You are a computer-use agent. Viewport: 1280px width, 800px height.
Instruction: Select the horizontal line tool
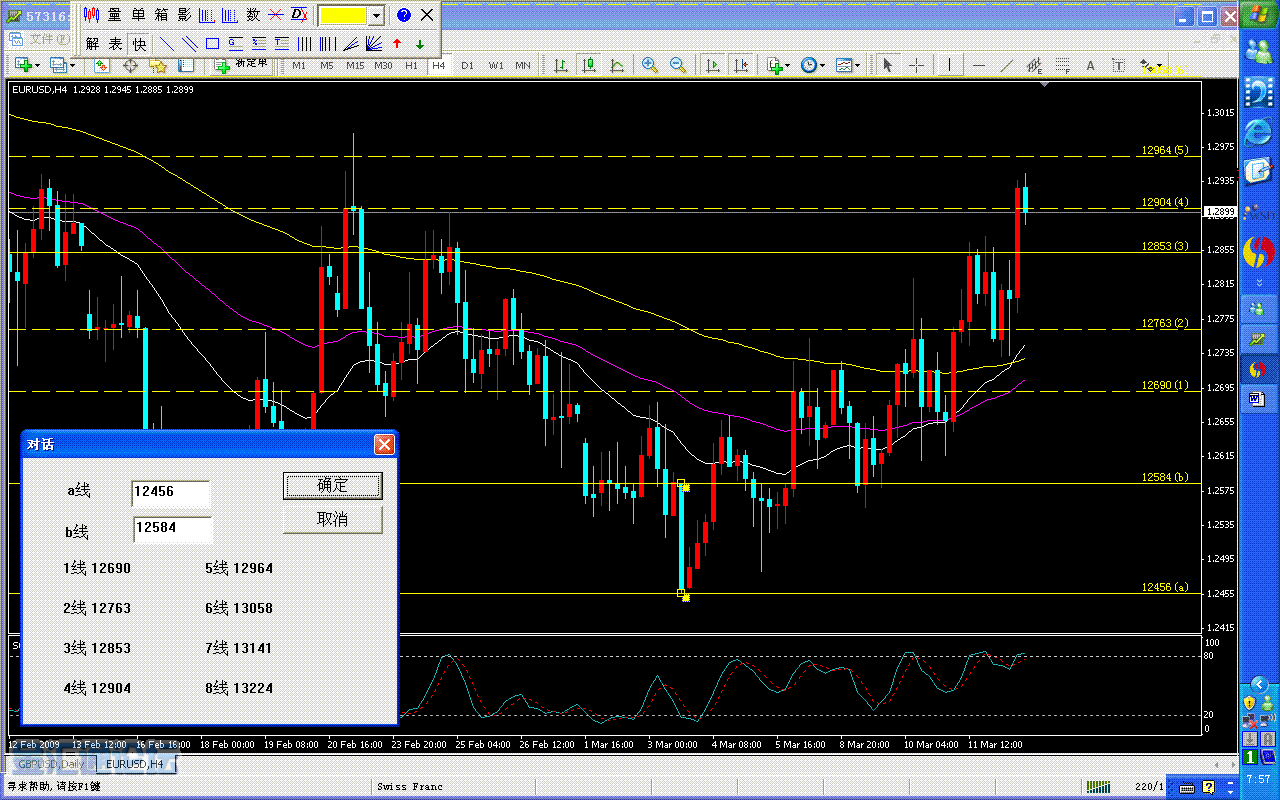[979, 65]
